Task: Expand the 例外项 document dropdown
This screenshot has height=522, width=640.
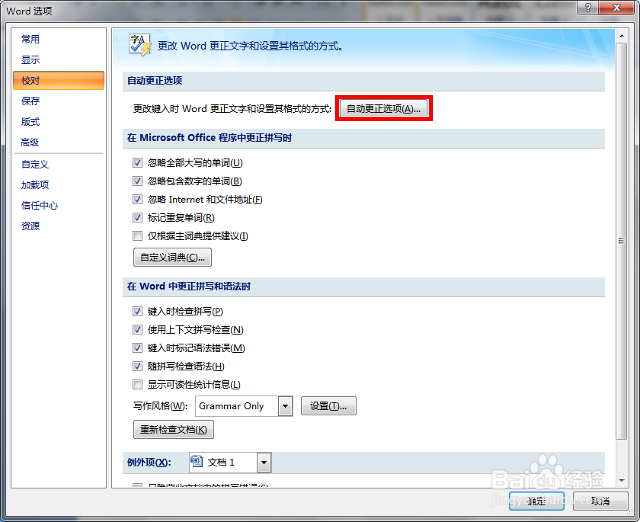Action: coord(264,462)
